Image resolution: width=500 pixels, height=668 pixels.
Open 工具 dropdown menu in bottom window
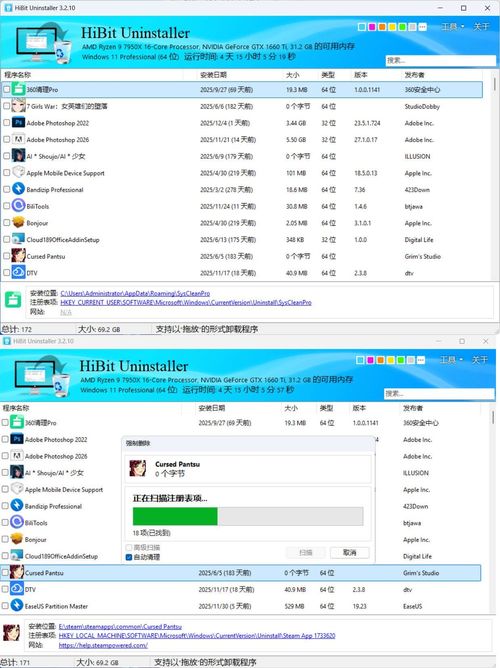[x=451, y=360]
